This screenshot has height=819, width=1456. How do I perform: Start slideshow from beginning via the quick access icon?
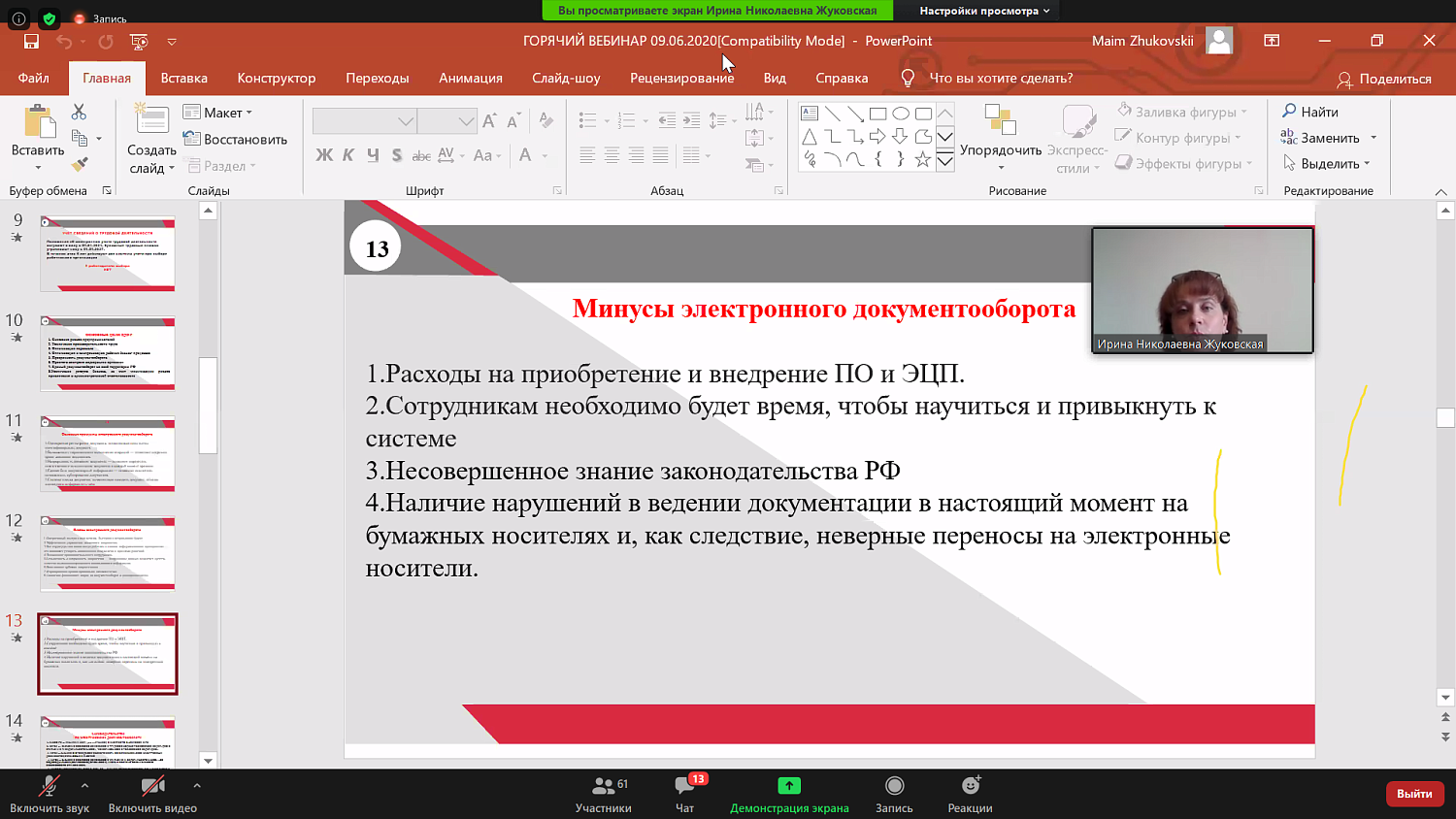(139, 41)
